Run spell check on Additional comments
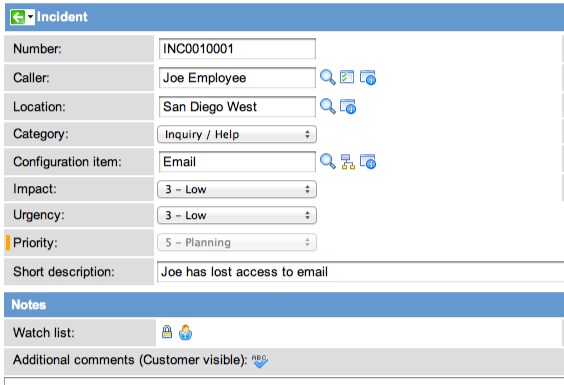 click(260, 361)
